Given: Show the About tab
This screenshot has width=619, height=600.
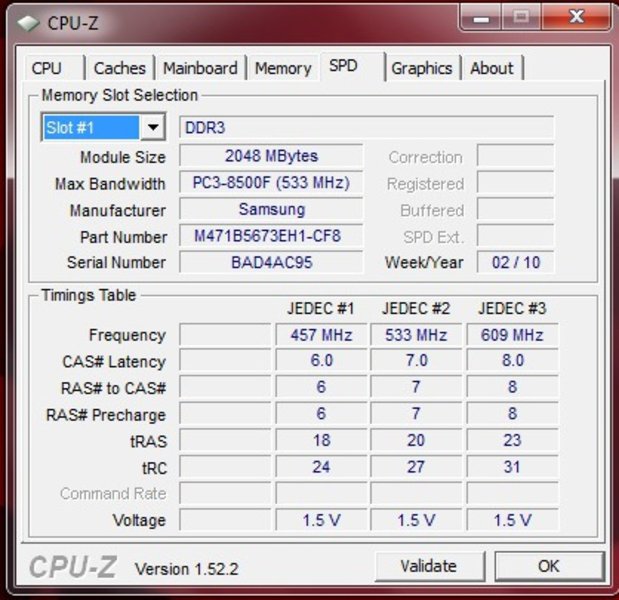Looking at the screenshot, I should pyautogui.click(x=492, y=68).
